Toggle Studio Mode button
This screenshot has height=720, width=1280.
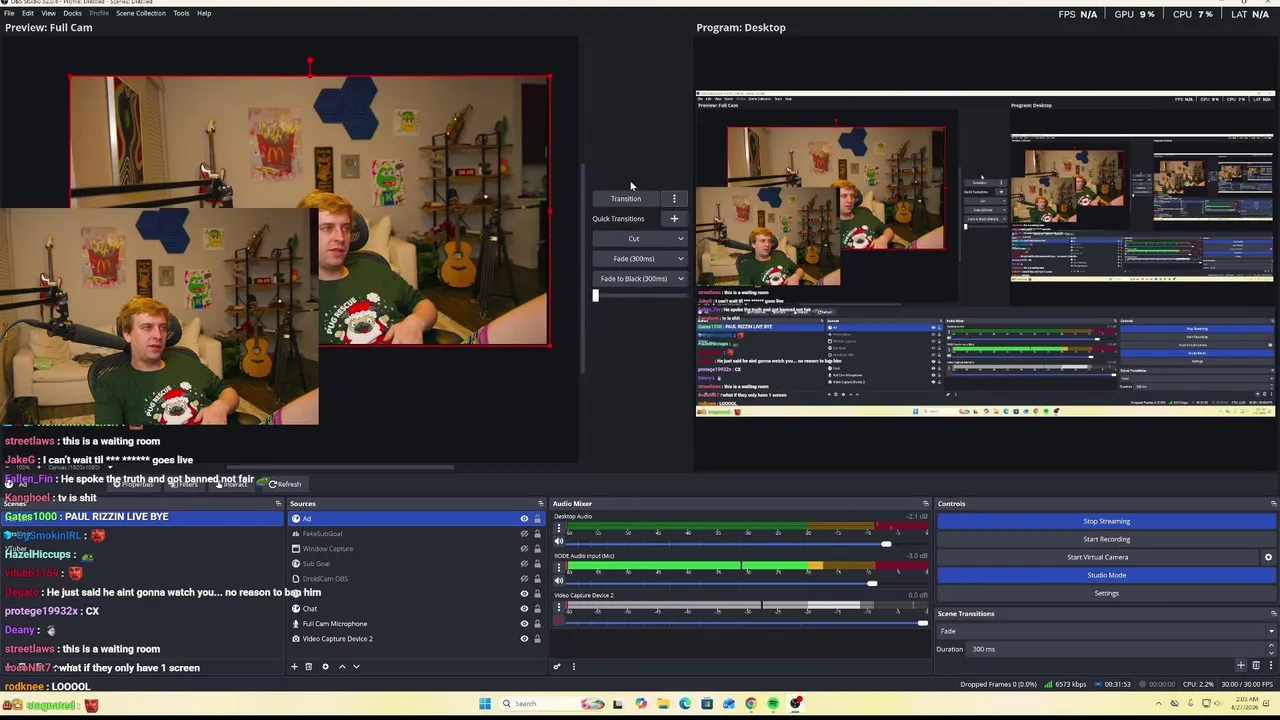pos(1106,575)
